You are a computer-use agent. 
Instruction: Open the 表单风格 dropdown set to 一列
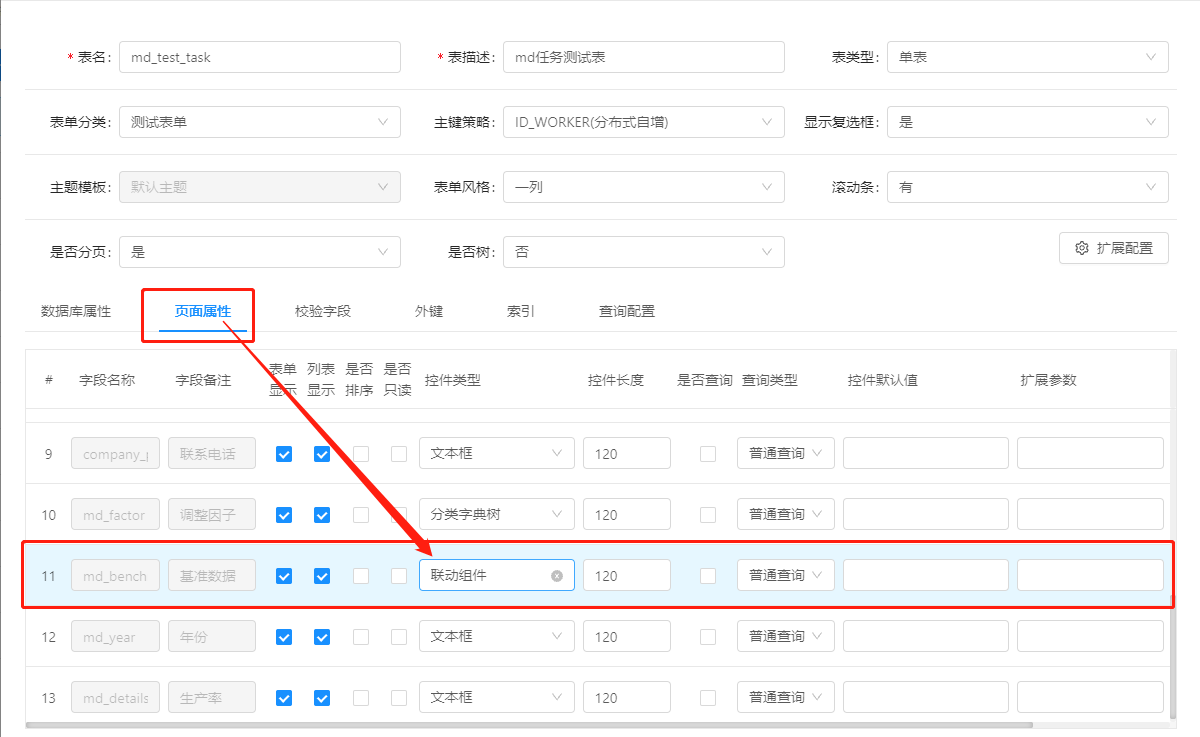click(643, 187)
